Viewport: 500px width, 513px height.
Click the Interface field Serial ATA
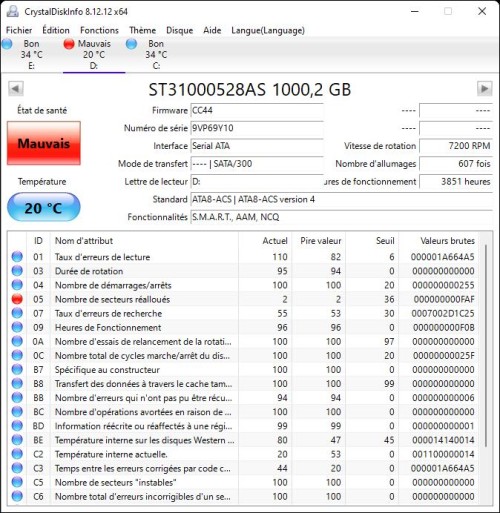tap(257, 146)
